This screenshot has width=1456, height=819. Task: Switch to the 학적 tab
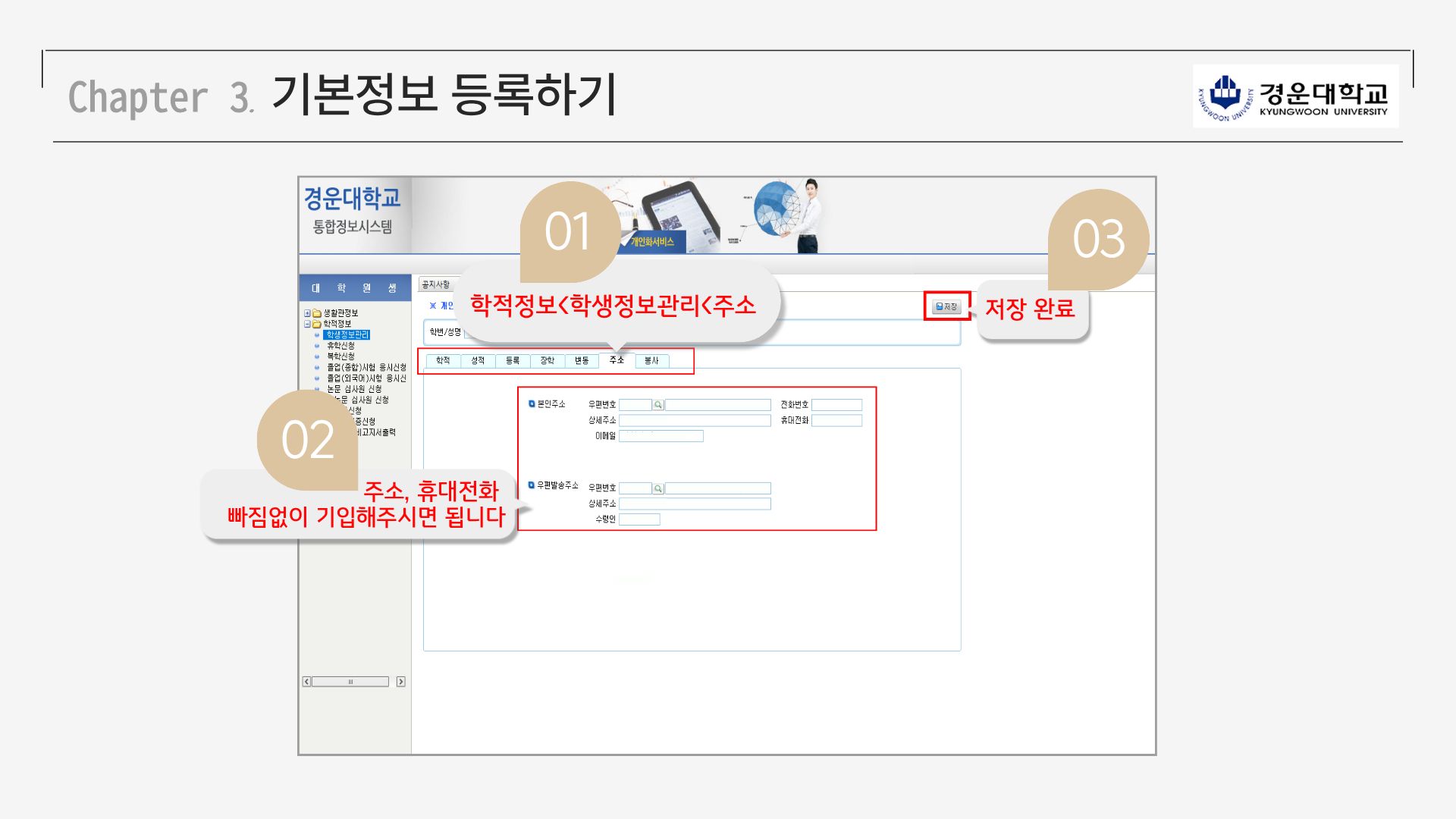coord(443,361)
